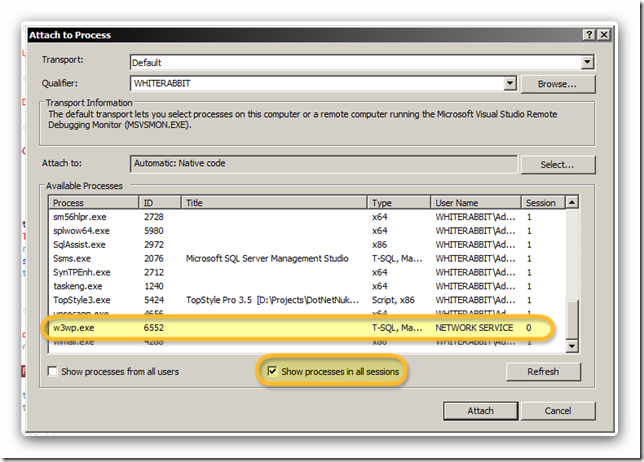
Task: Click the Select button for code type
Action: tap(559, 164)
